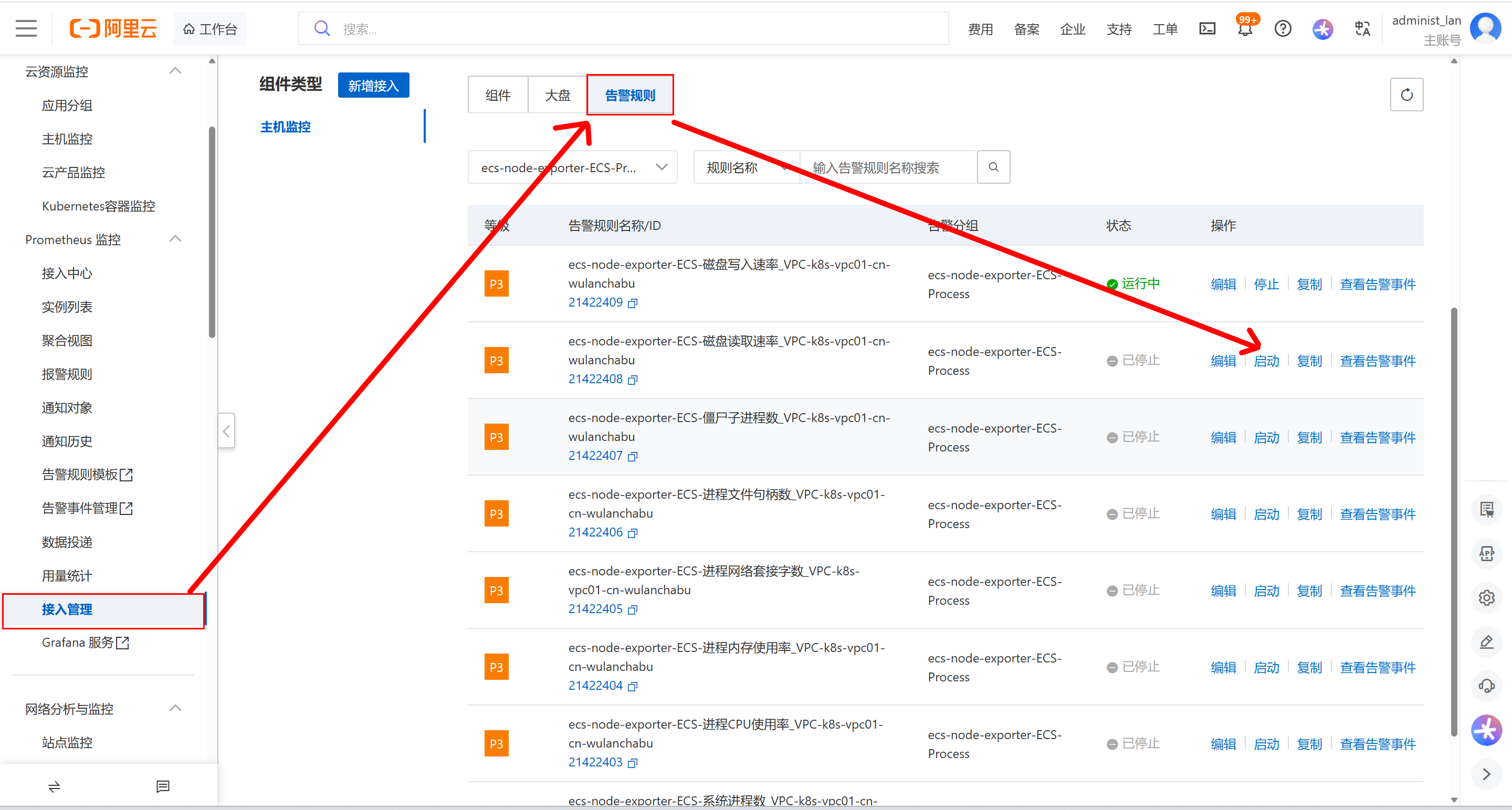Viewport: 1512px width, 810px height.
Task: Switch to the 大盘 tab
Action: (x=557, y=95)
